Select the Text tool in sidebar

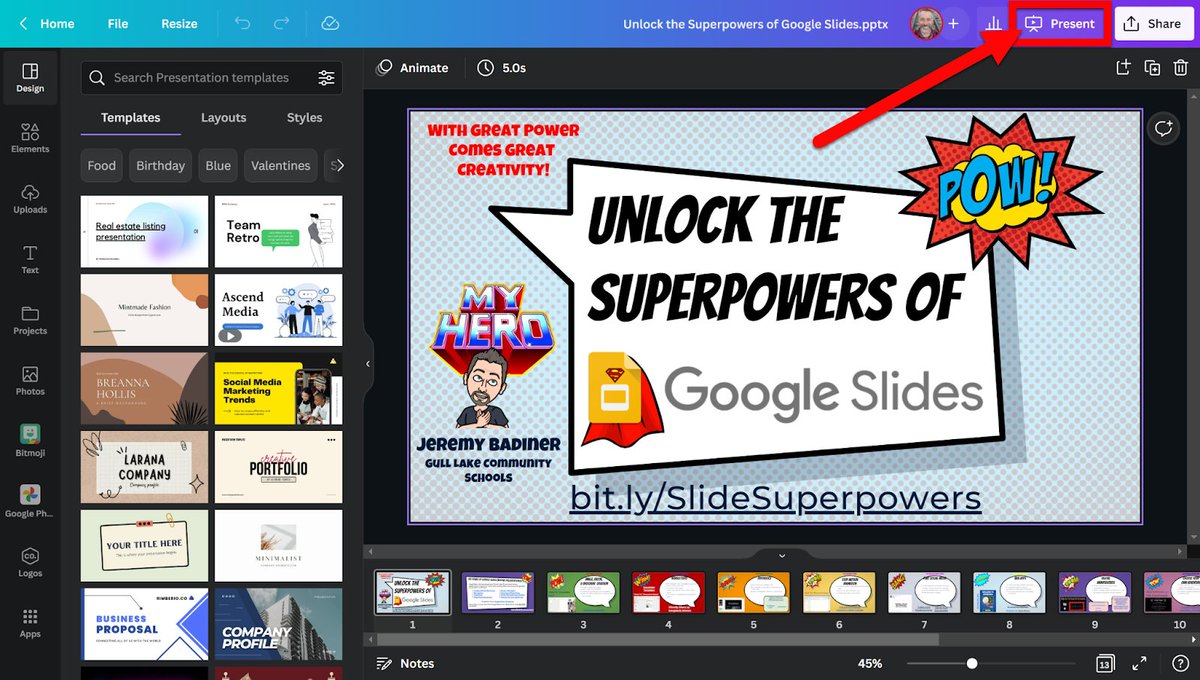point(29,258)
